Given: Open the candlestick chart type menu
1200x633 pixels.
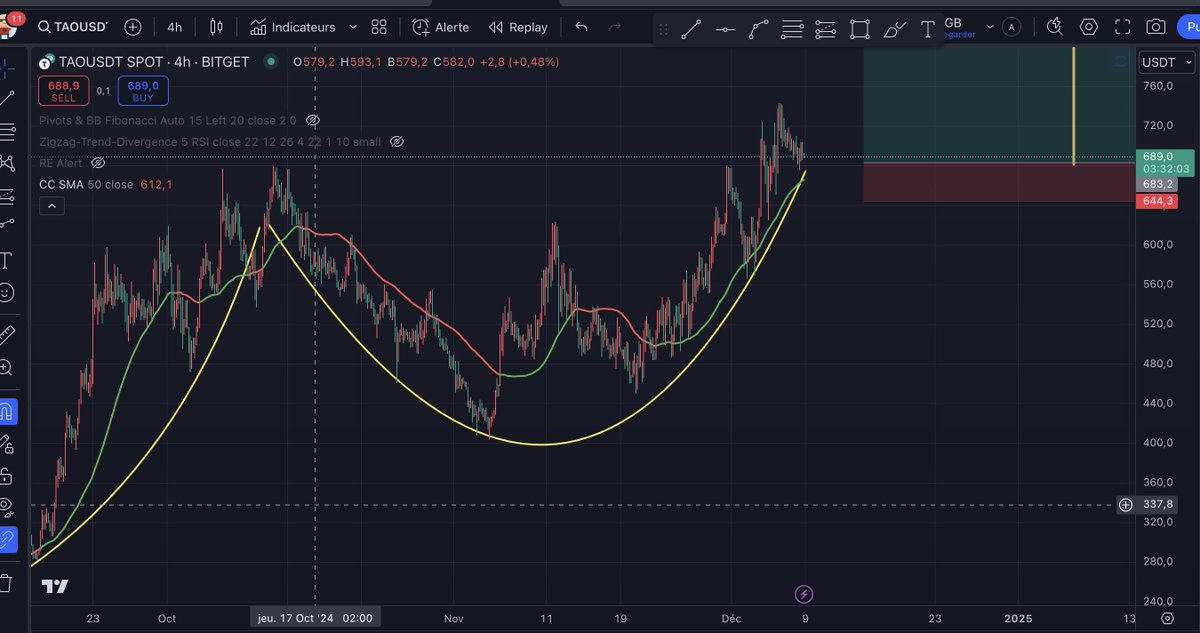Looking at the screenshot, I should [x=217, y=27].
